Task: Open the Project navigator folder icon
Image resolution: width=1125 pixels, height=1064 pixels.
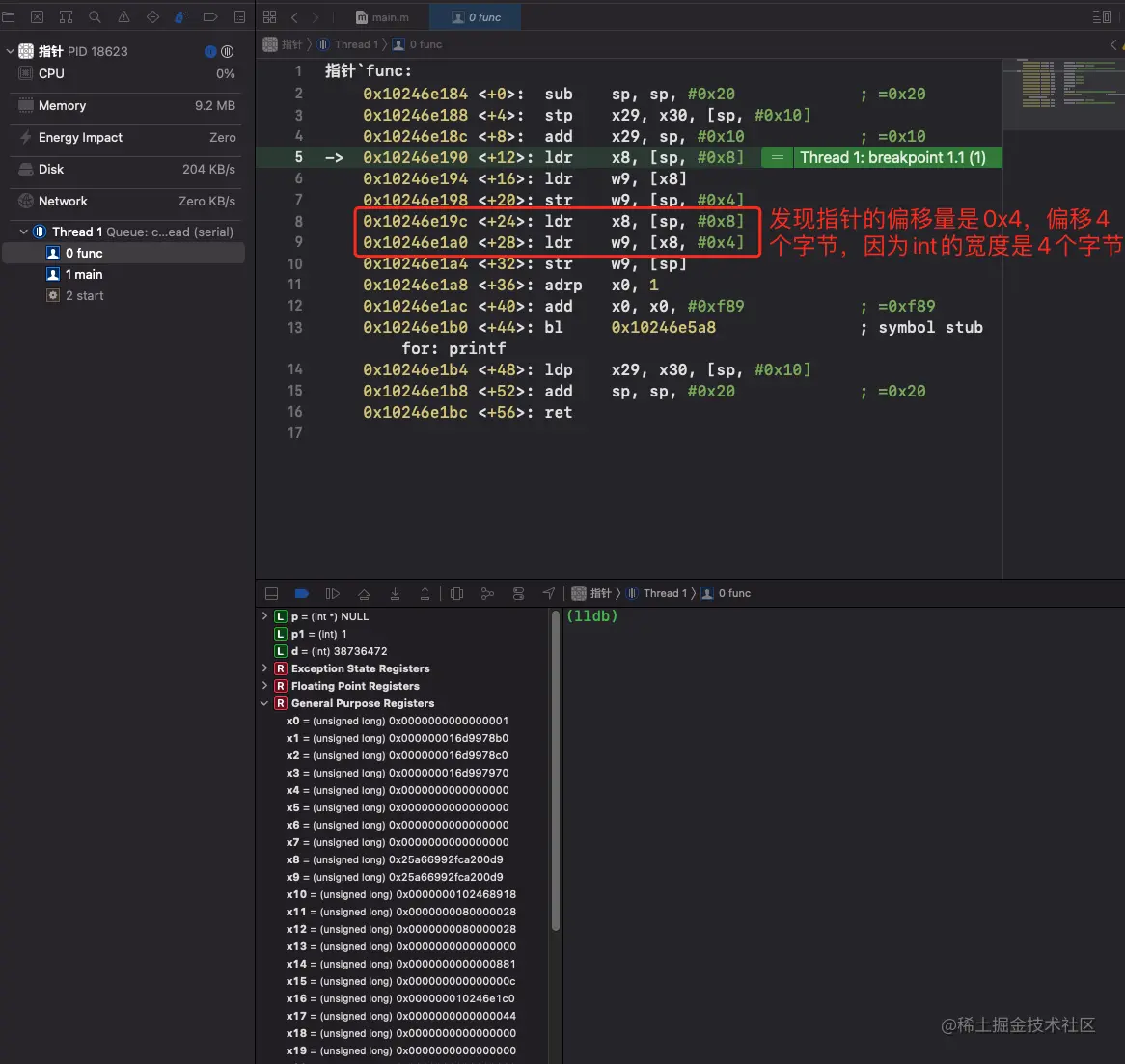Action: point(9,16)
